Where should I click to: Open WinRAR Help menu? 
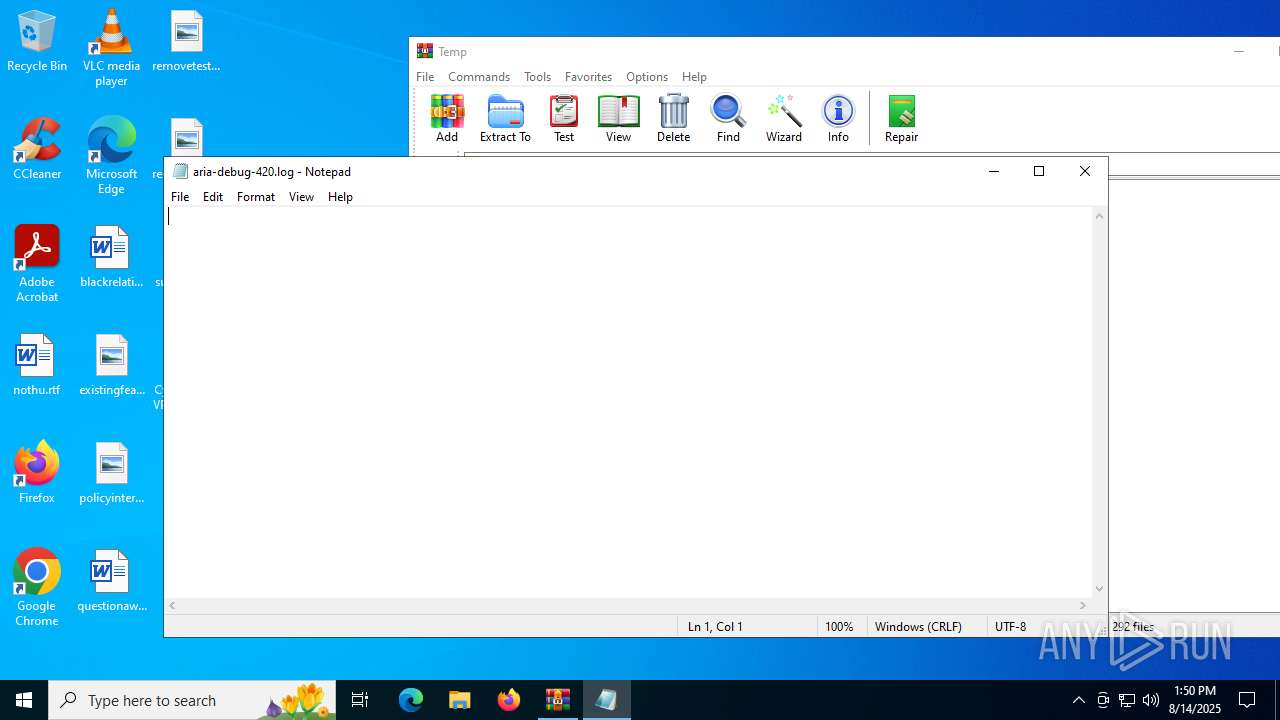point(694,77)
